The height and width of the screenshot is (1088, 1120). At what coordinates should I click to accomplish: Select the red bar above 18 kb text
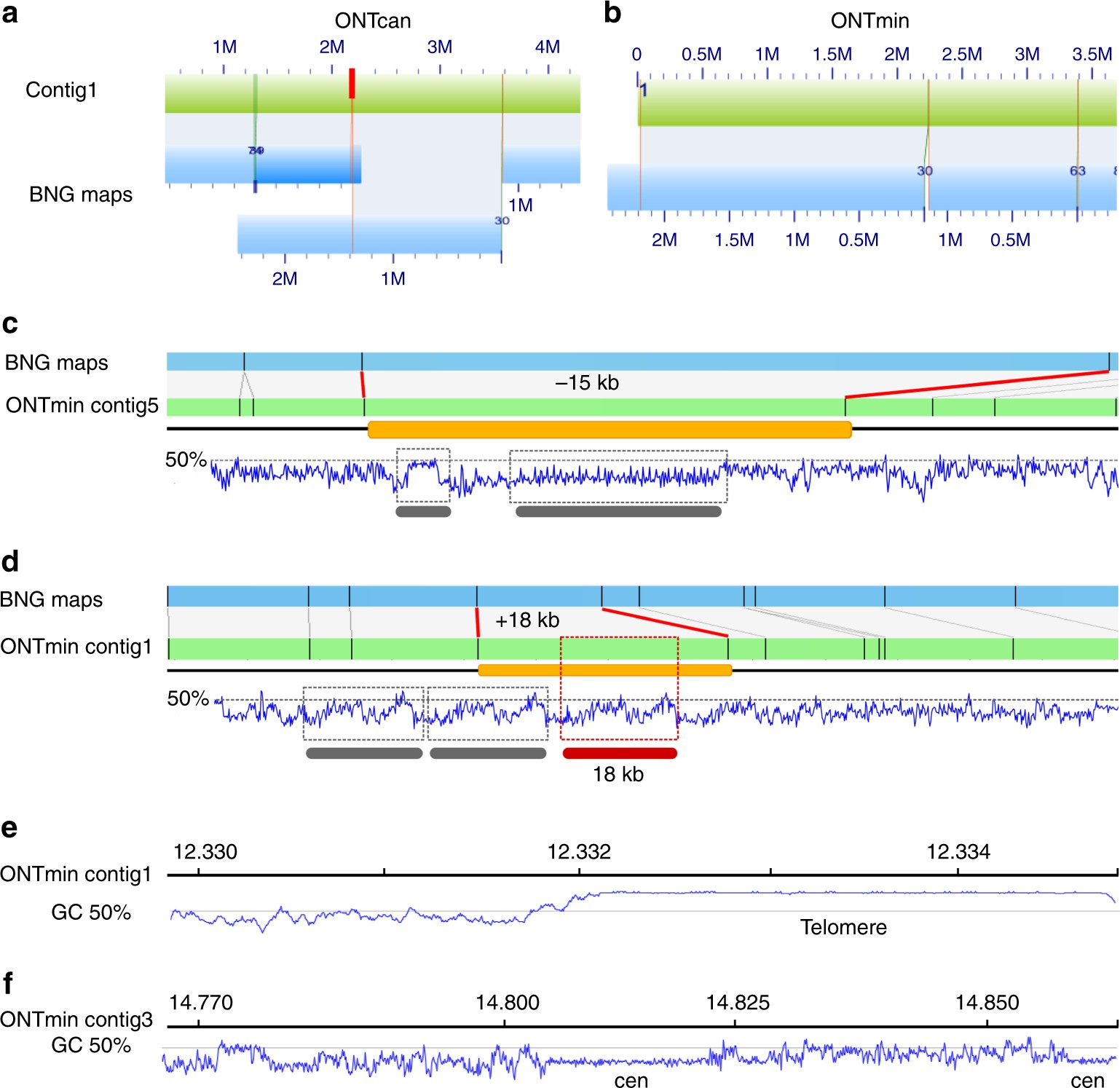[x=620, y=753]
